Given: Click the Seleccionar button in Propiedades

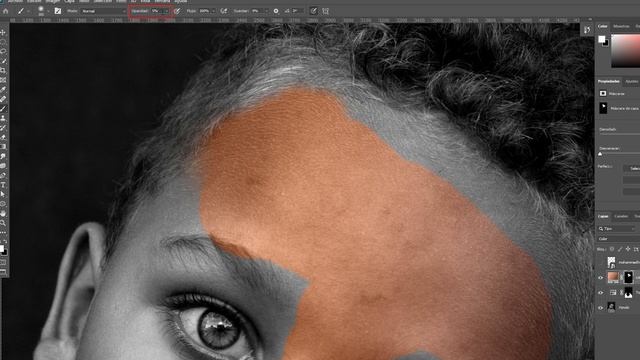Looking at the screenshot, I should [x=632, y=168].
